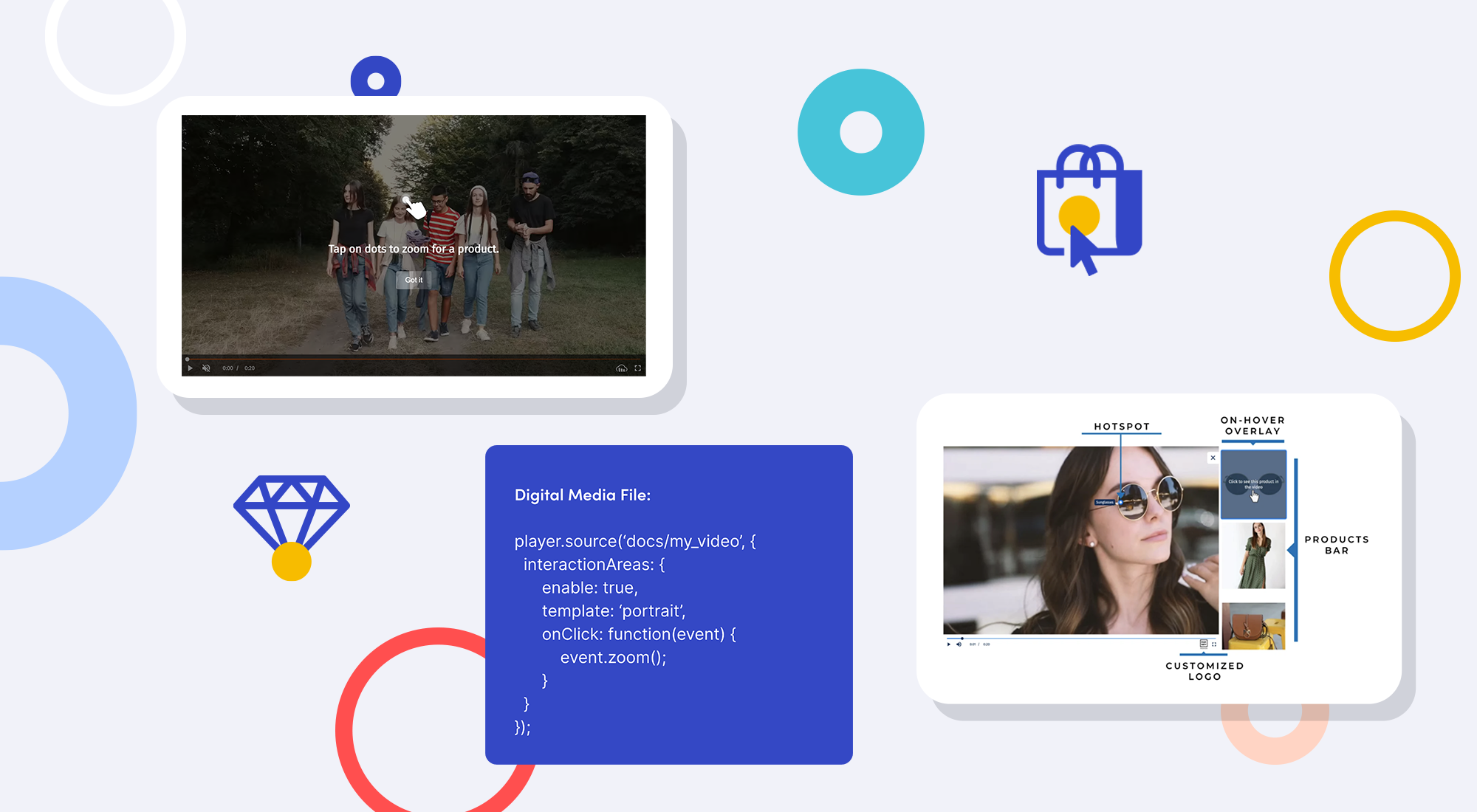The height and width of the screenshot is (812, 1477).
Task: Click the playhead dot on the sunglasses video seek bar
Action: click(x=962, y=638)
